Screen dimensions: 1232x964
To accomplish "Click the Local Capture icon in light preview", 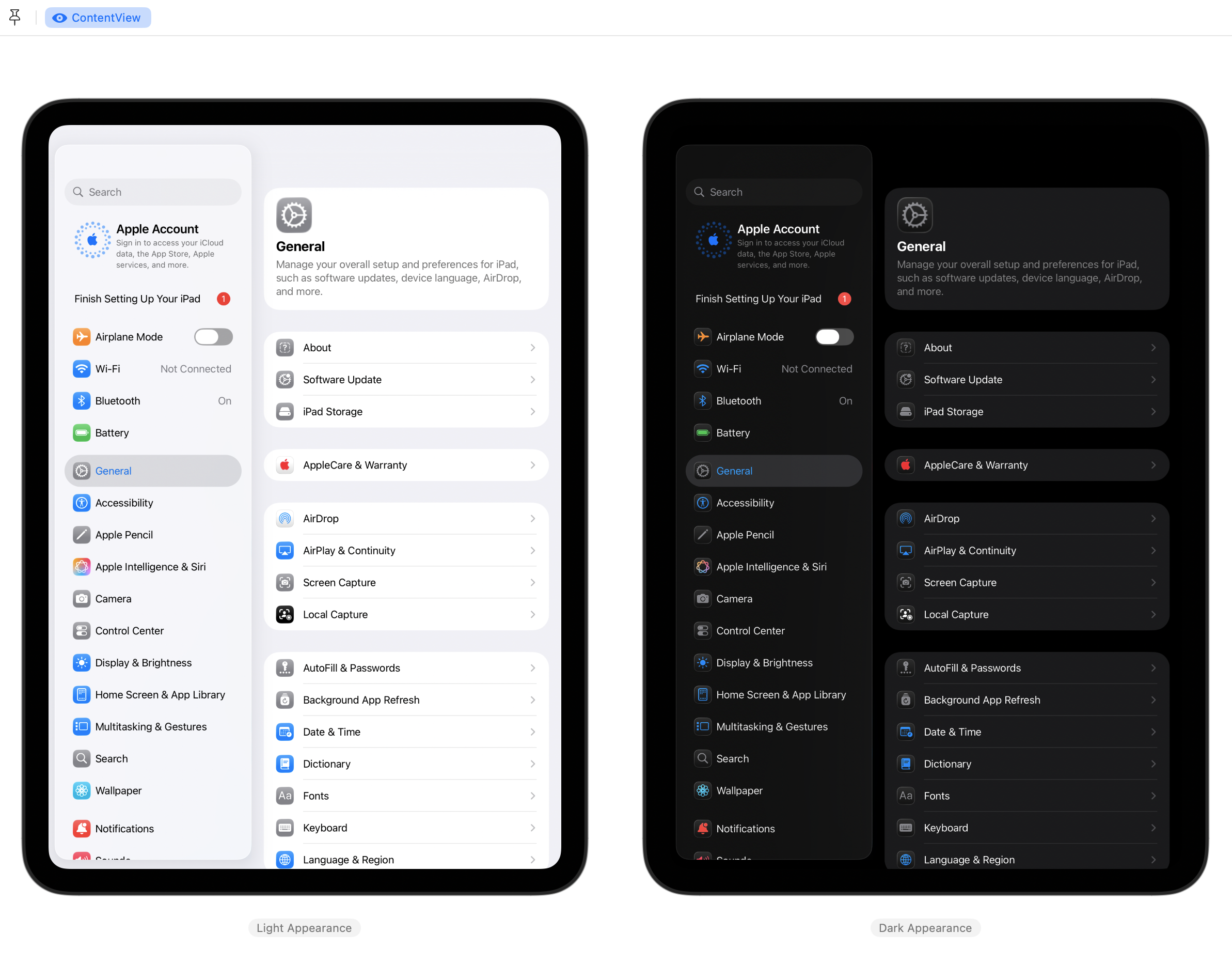I will coord(285,615).
